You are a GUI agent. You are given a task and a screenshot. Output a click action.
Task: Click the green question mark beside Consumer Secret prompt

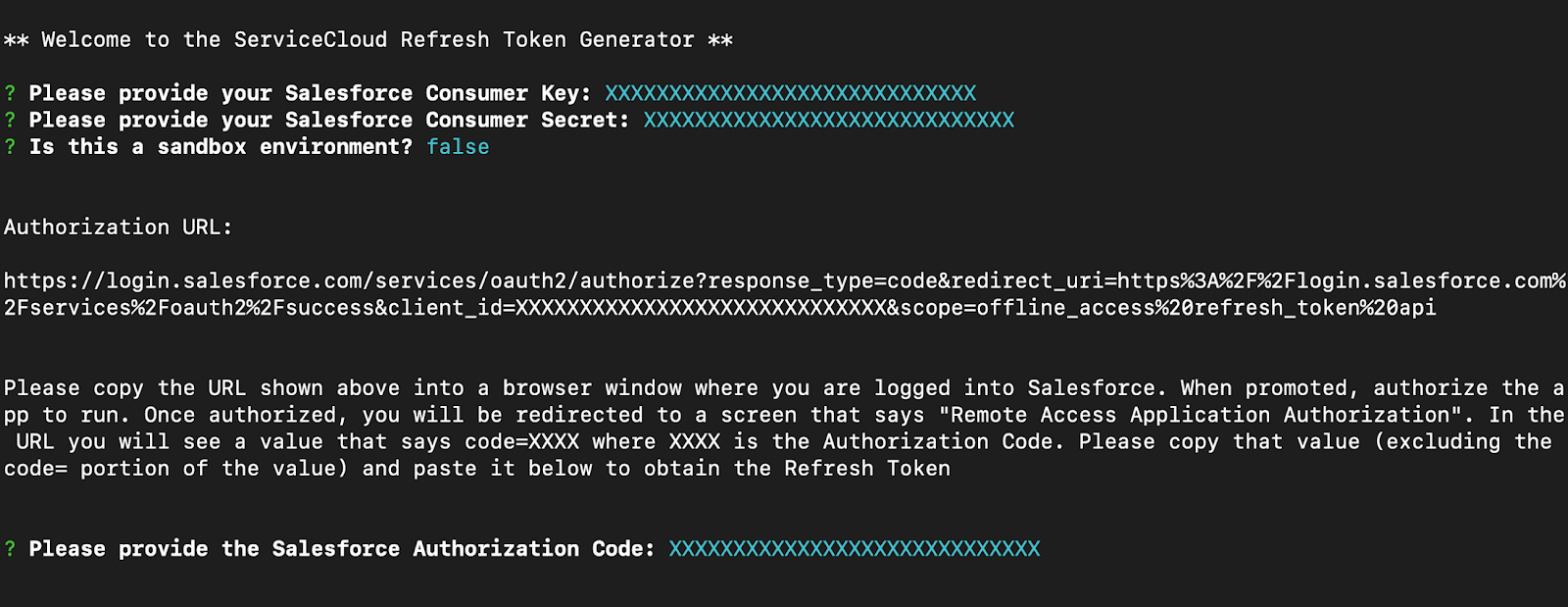(10, 120)
